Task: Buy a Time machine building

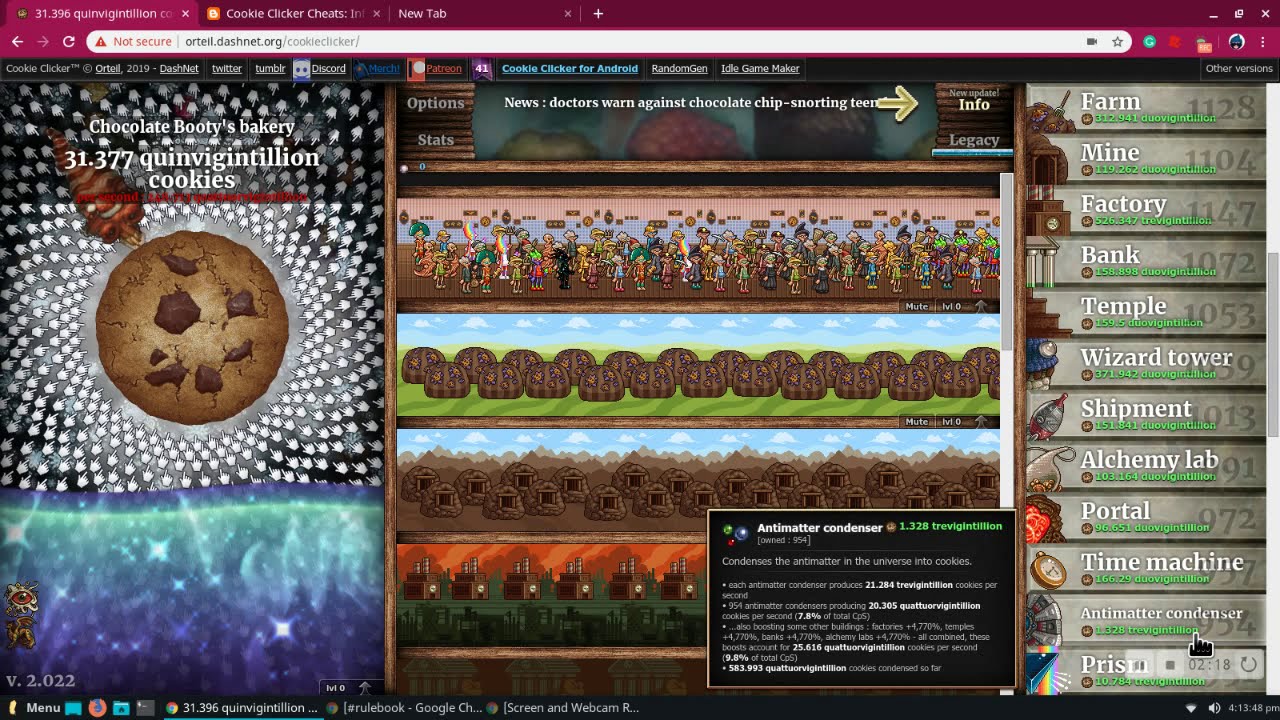Action: [1146, 568]
